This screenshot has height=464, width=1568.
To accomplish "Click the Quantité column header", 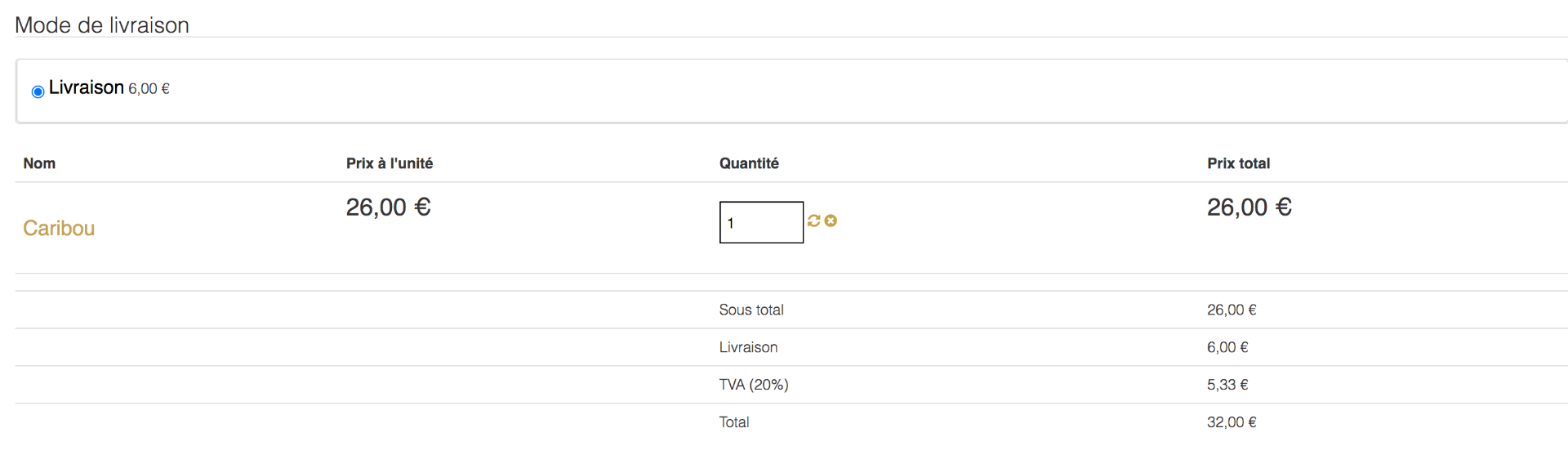I will click(749, 163).
